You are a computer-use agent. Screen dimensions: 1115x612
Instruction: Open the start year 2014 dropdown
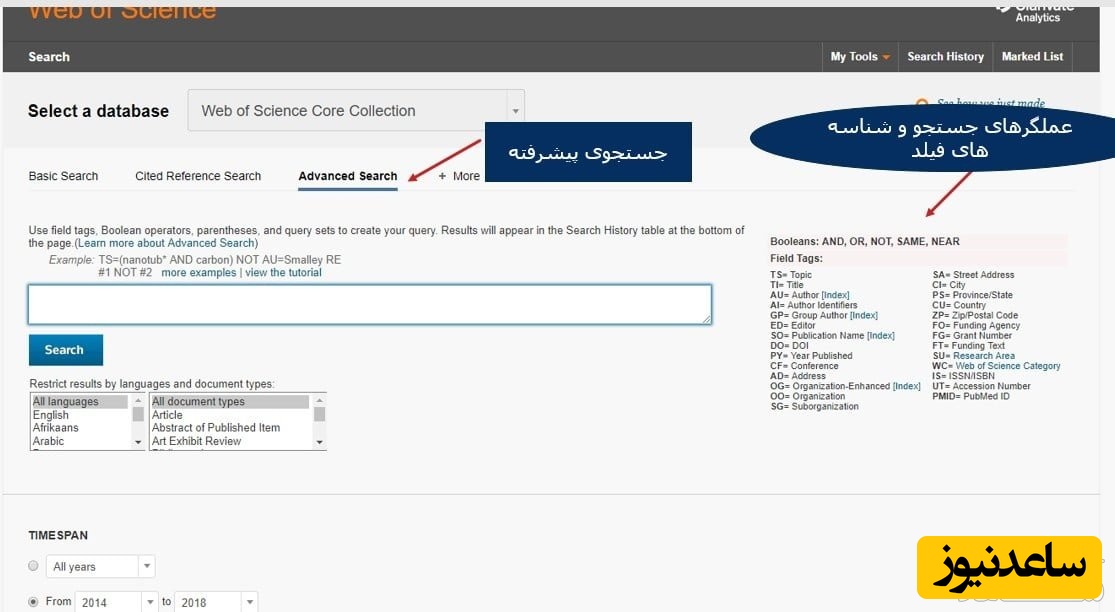(x=150, y=602)
